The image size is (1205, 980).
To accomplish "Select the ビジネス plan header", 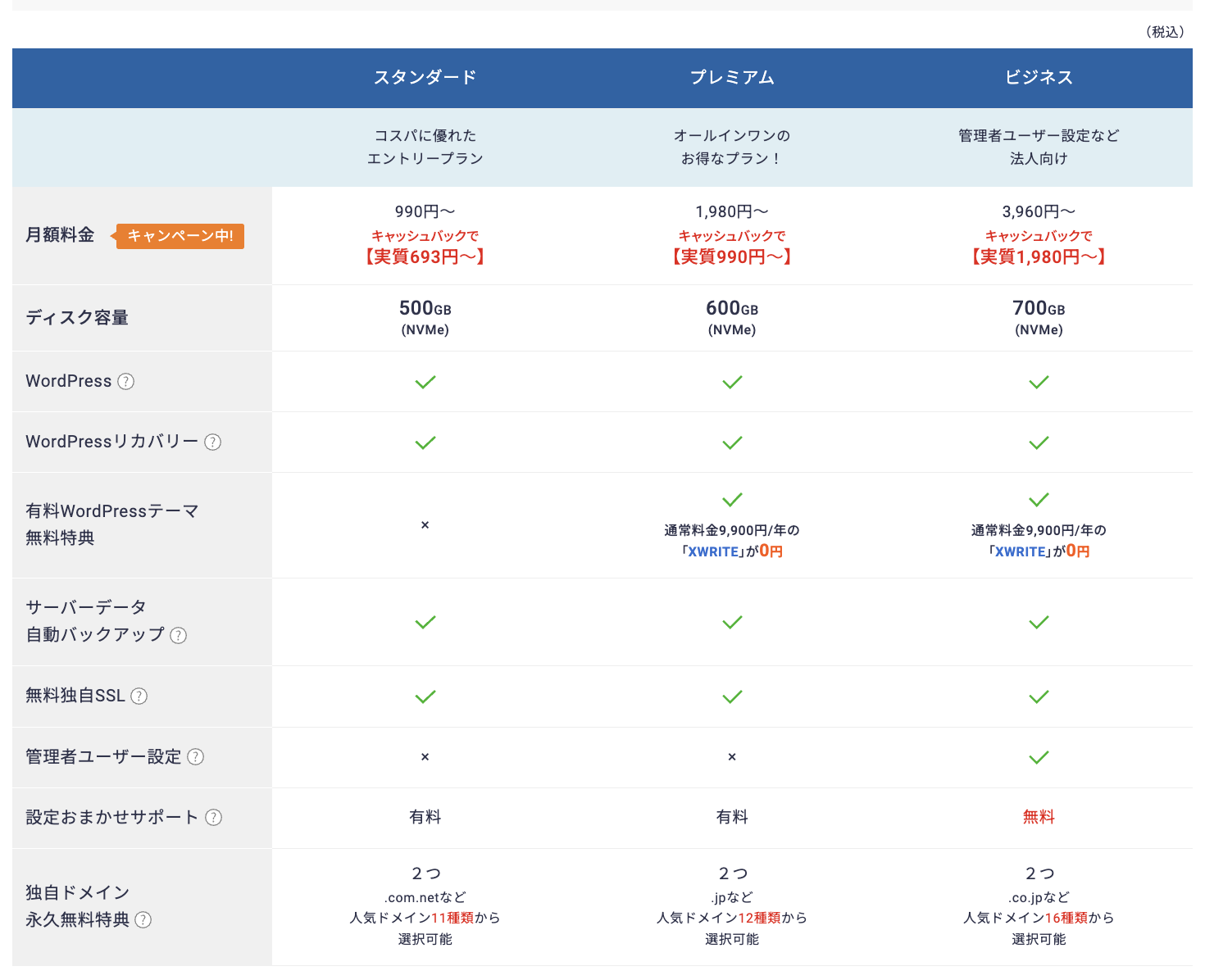I will [x=1039, y=78].
